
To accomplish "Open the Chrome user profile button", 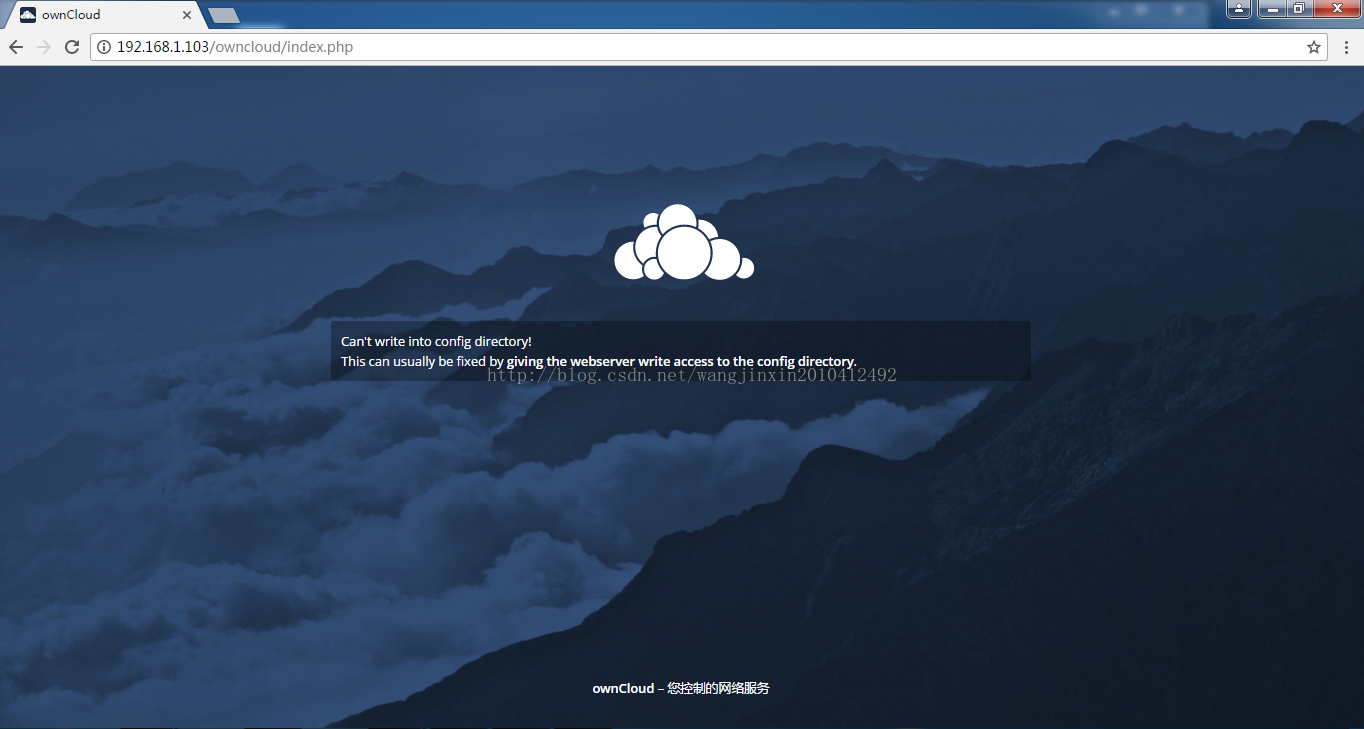I will [x=1239, y=8].
